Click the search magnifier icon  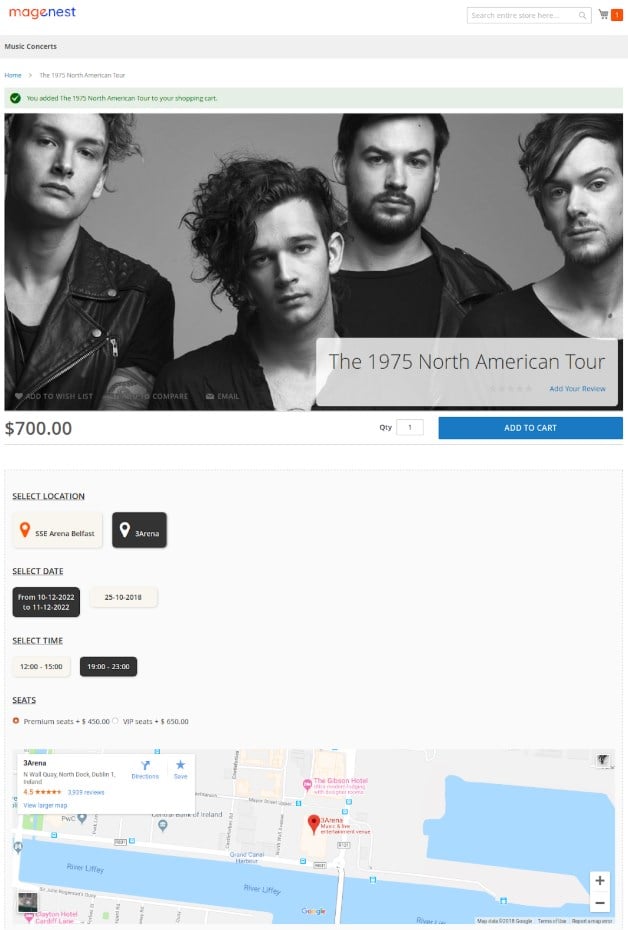pyautogui.click(x=582, y=15)
